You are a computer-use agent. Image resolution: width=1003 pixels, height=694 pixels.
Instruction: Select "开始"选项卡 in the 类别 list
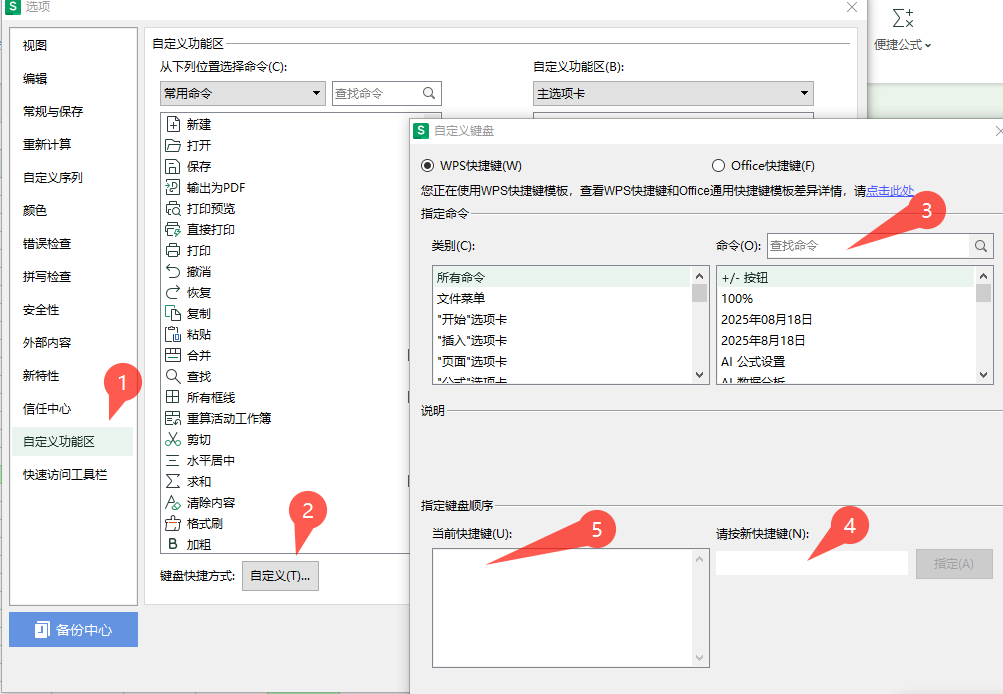coord(562,319)
